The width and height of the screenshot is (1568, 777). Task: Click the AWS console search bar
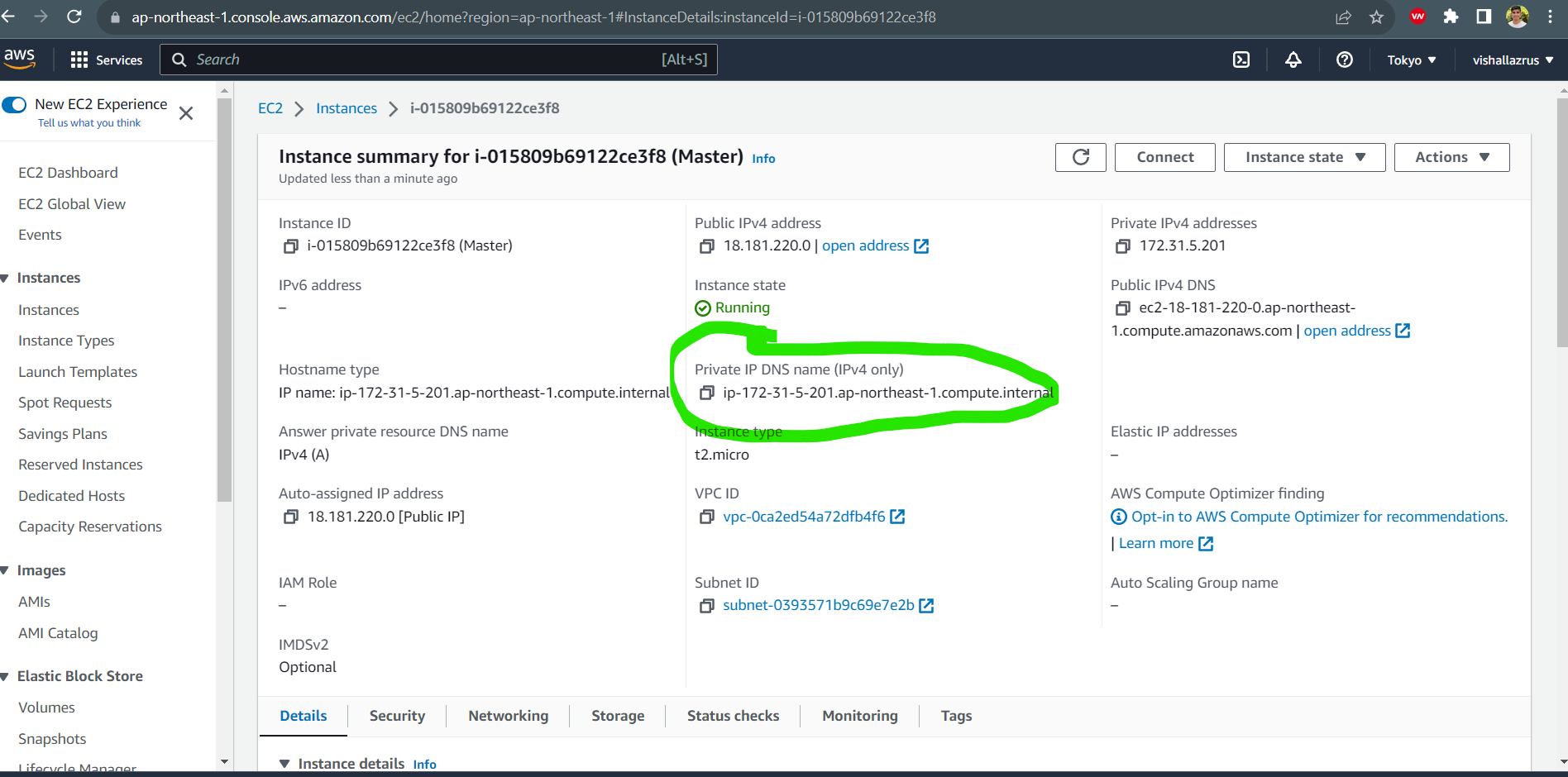click(x=438, y=59)
